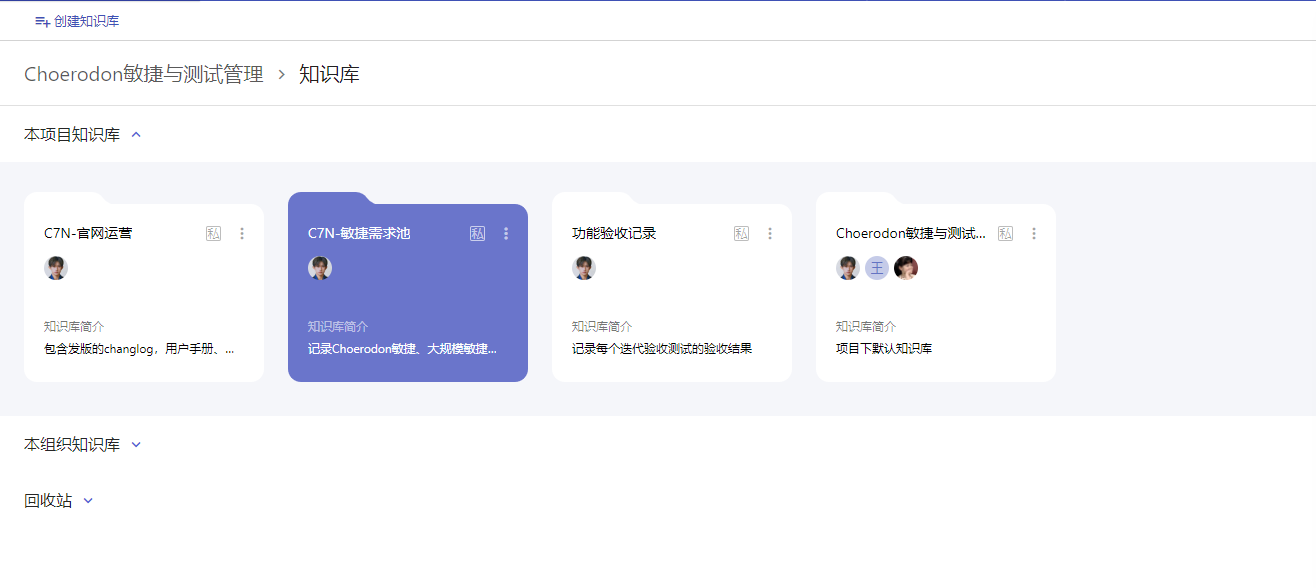
Task: Click the title text 功能验收记录
Action: 614,234
